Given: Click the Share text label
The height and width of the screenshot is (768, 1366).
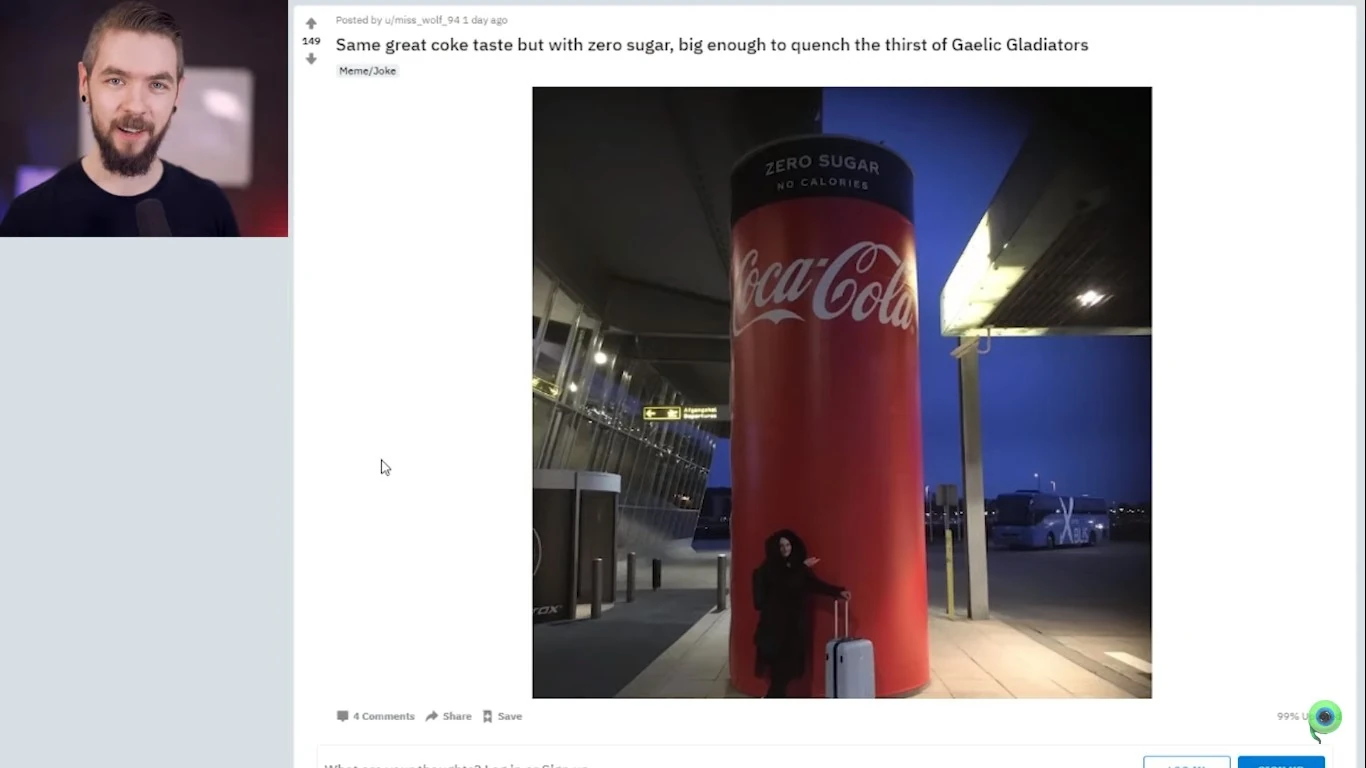Looking at the screenshot, I should (x=457, y=716).
